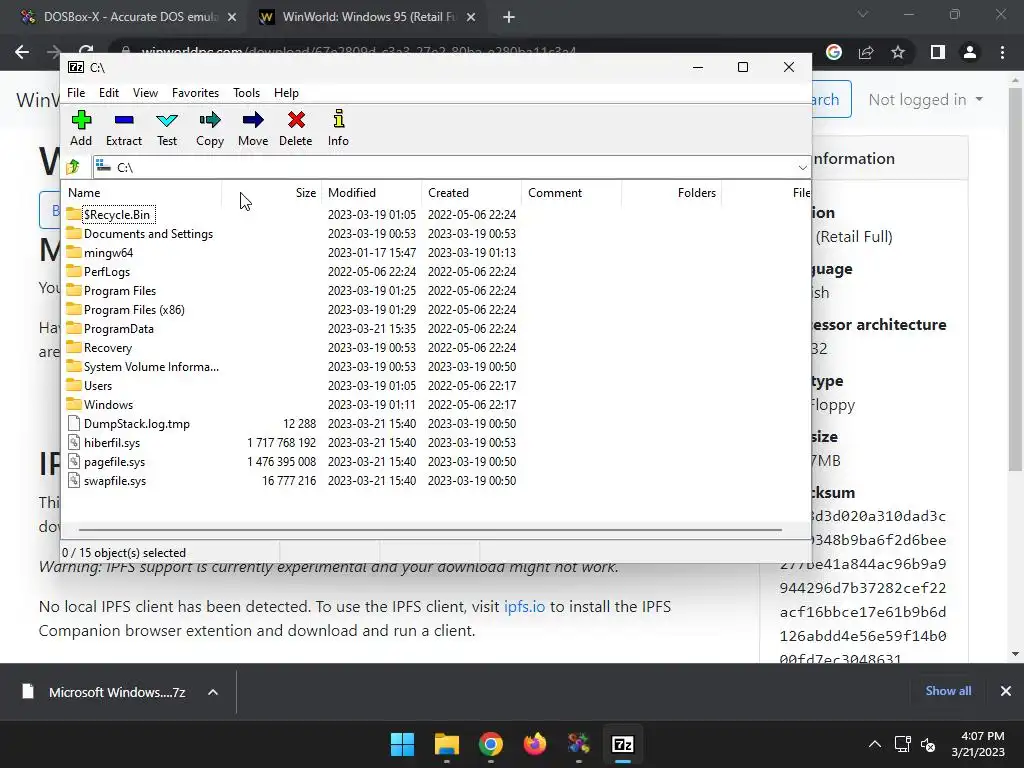
Task: Sort by the Modified column header
Action: [x=372, y=193]
